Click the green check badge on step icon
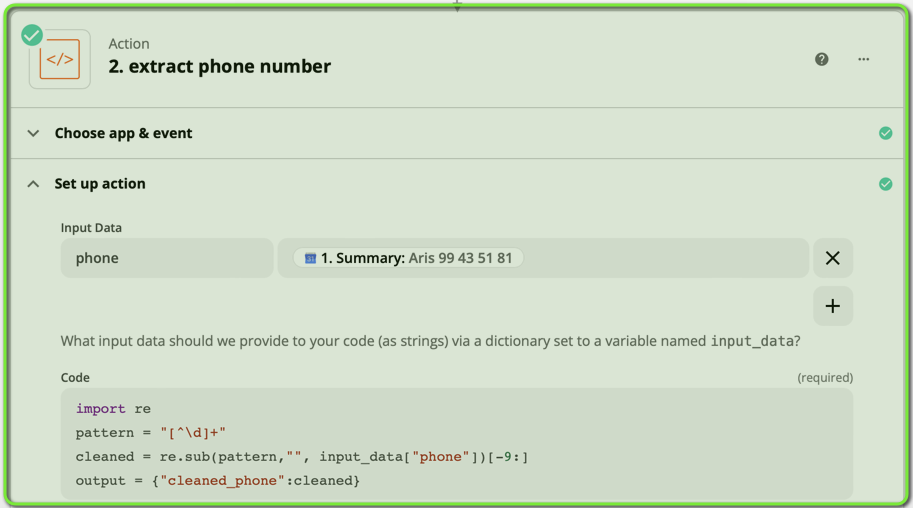 coord(32,36)
